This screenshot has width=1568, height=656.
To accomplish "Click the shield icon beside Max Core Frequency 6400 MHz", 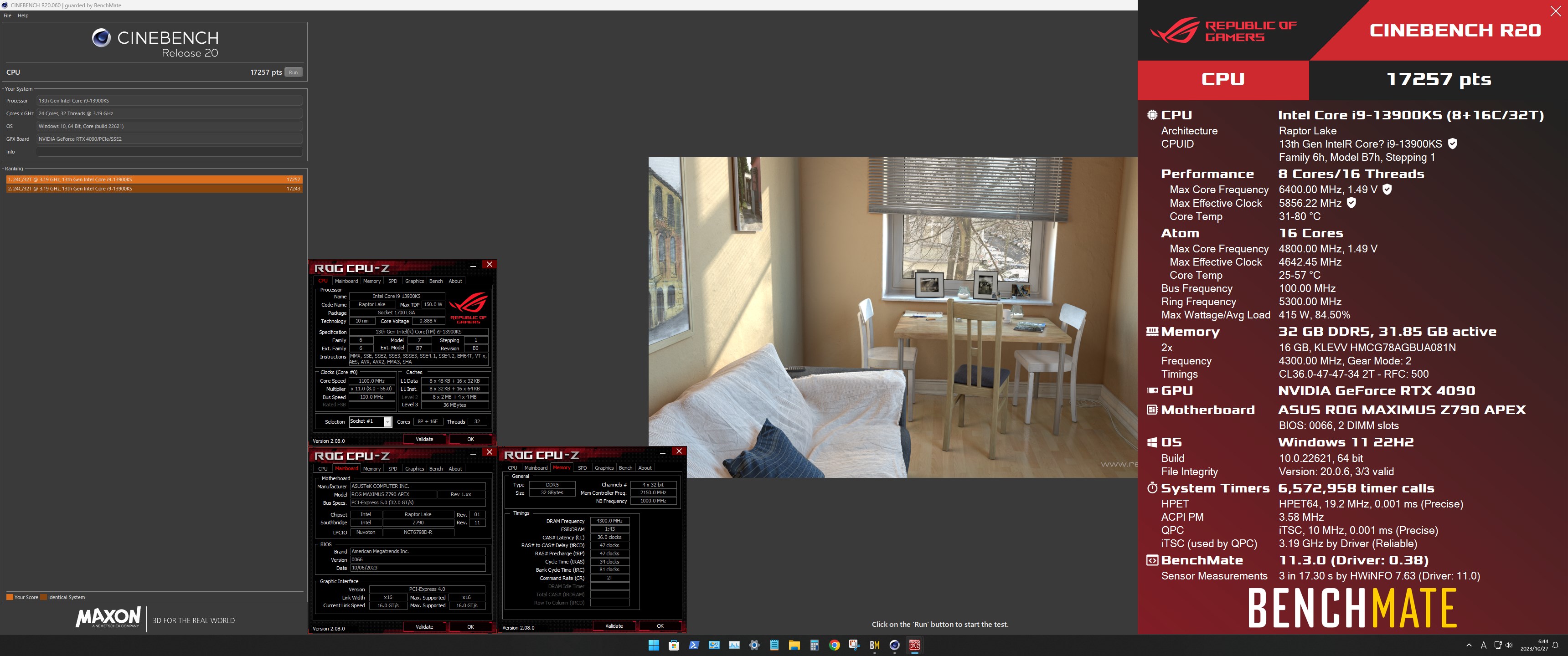I will [1387, 189].
